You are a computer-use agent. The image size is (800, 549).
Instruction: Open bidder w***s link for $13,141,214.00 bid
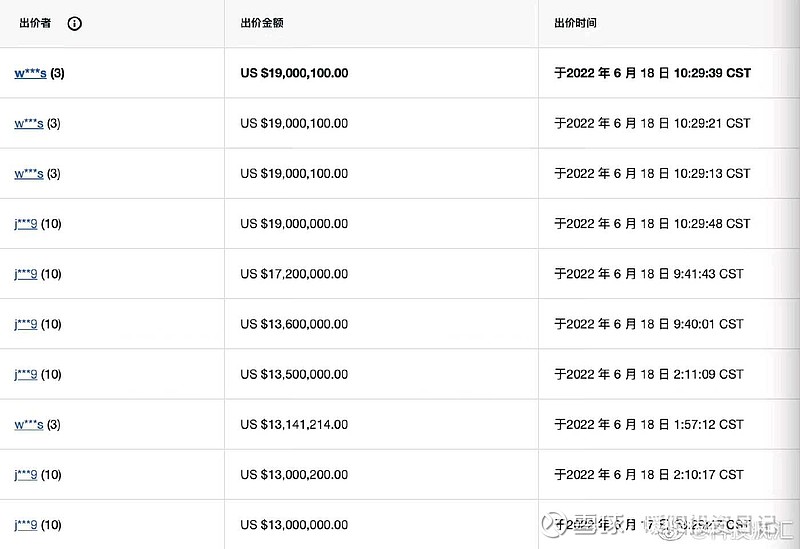[x=29, y=424]
